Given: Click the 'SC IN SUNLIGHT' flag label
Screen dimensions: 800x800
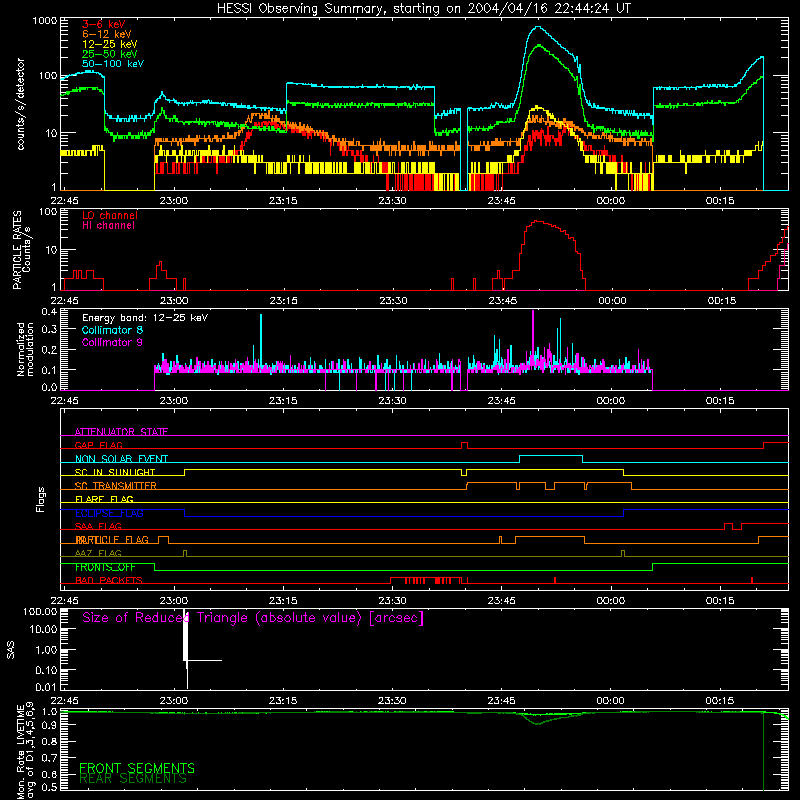Looking at the screenshot, I should 115,472.
